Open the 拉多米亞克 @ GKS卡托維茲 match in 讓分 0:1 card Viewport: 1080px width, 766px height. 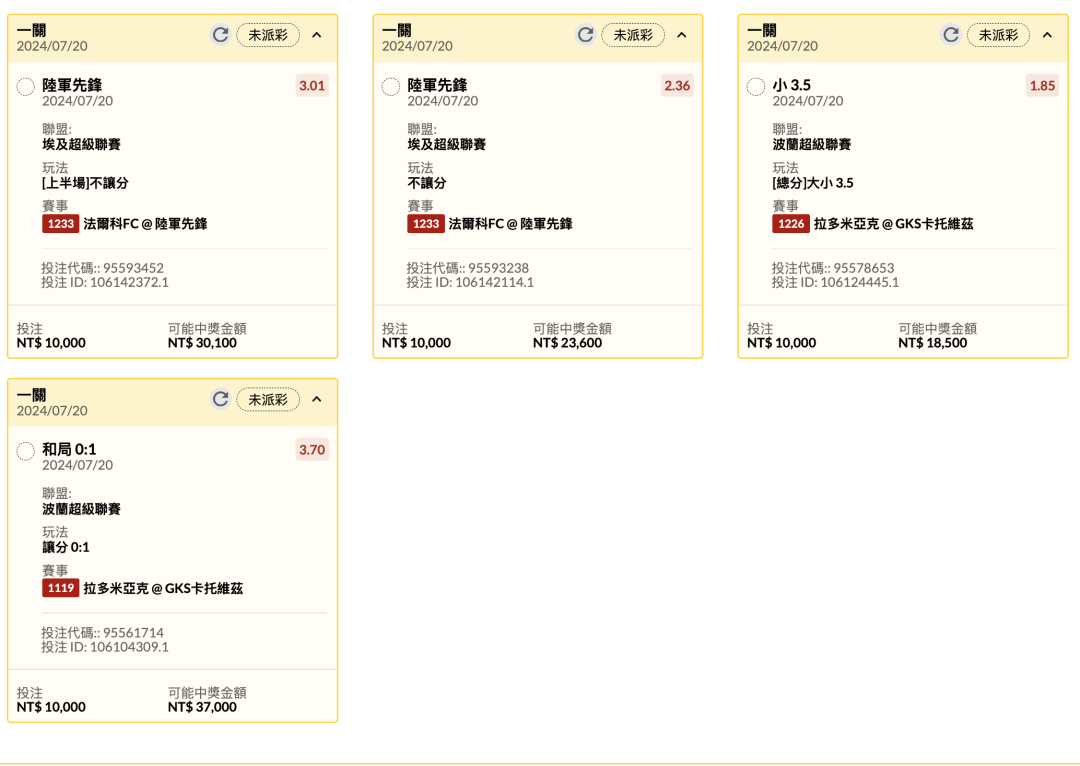coord(163,588)
